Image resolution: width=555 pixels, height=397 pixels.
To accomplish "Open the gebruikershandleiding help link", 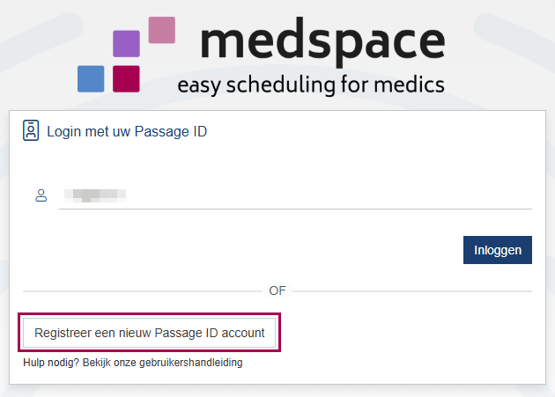I will coord(162,363).
